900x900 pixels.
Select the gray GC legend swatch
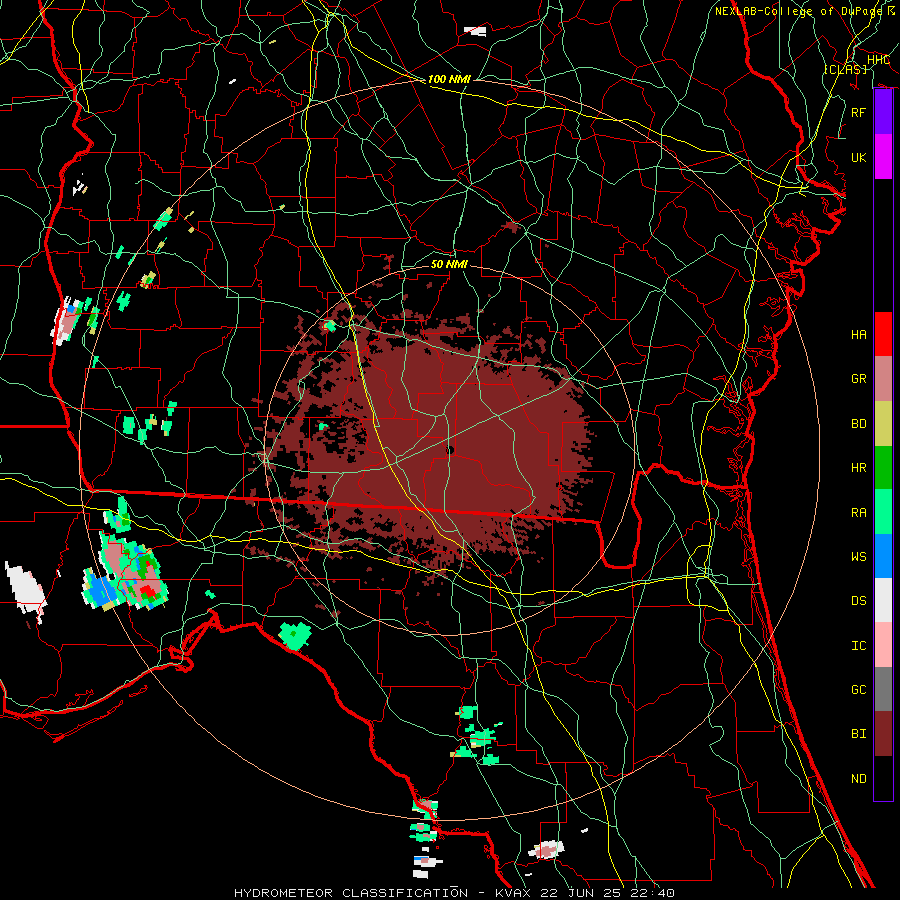[883, 689]
